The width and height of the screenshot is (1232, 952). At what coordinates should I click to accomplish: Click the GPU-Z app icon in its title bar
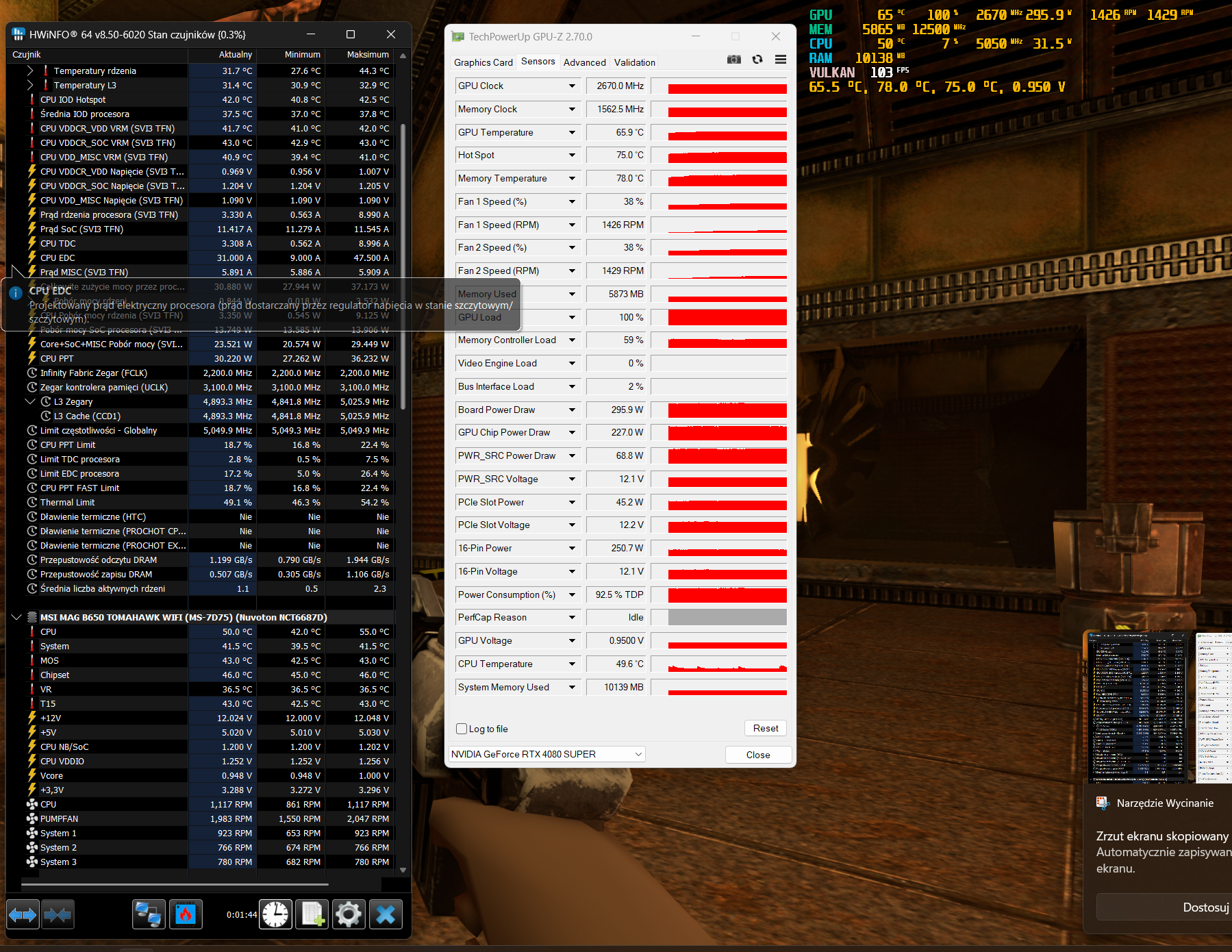tap(457, 37)
